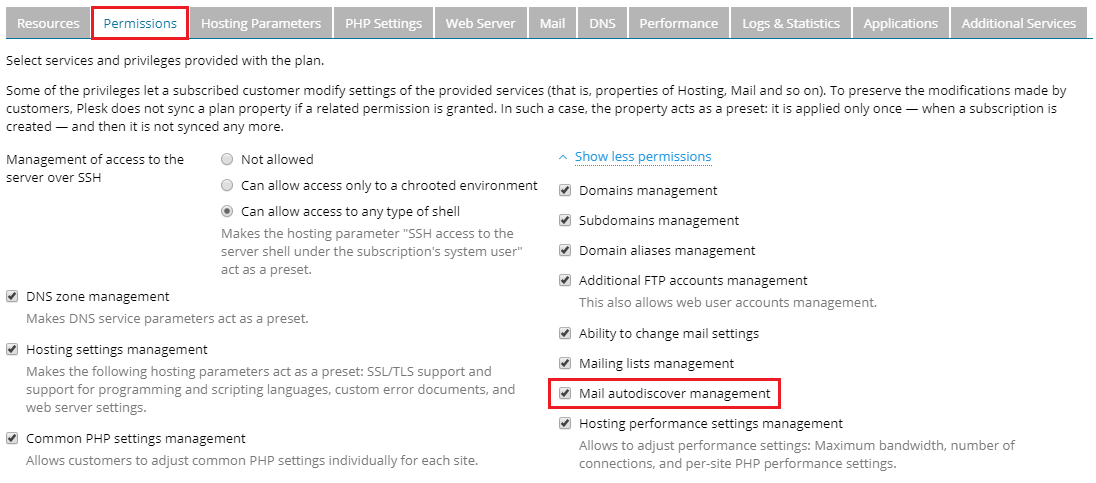This screenshot has height=483, width=1096.
Task: Collapse the Show less permissions chevron
Action: pyautogui.click(x=563, y=157)
